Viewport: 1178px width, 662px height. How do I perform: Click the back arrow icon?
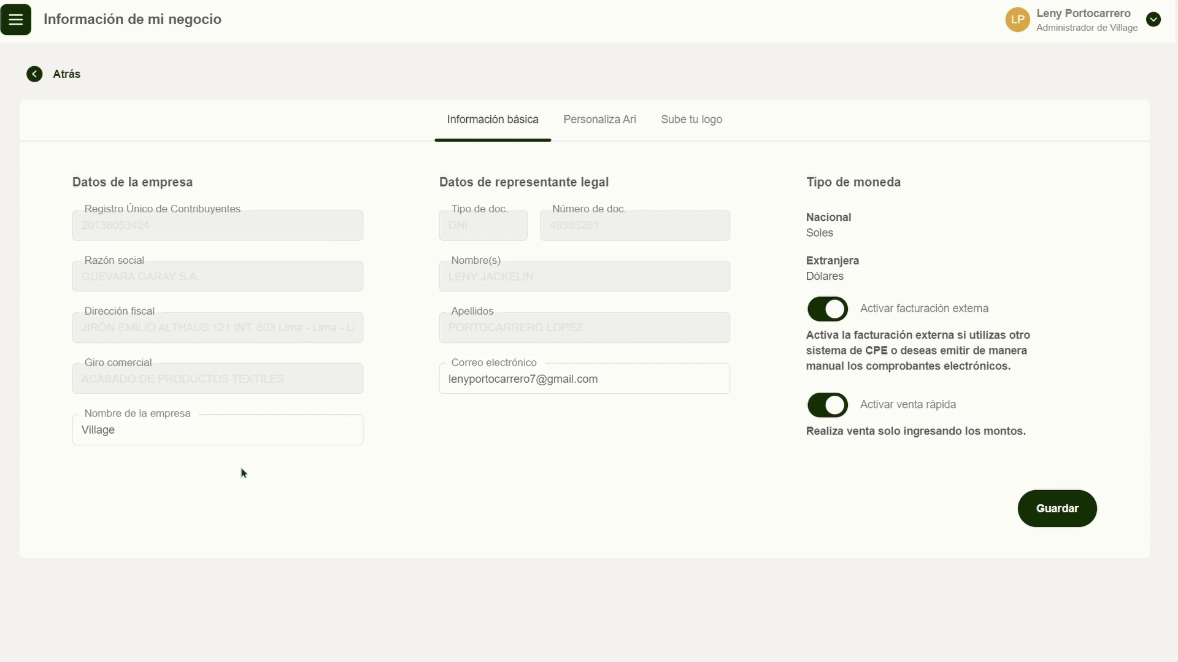35,74
